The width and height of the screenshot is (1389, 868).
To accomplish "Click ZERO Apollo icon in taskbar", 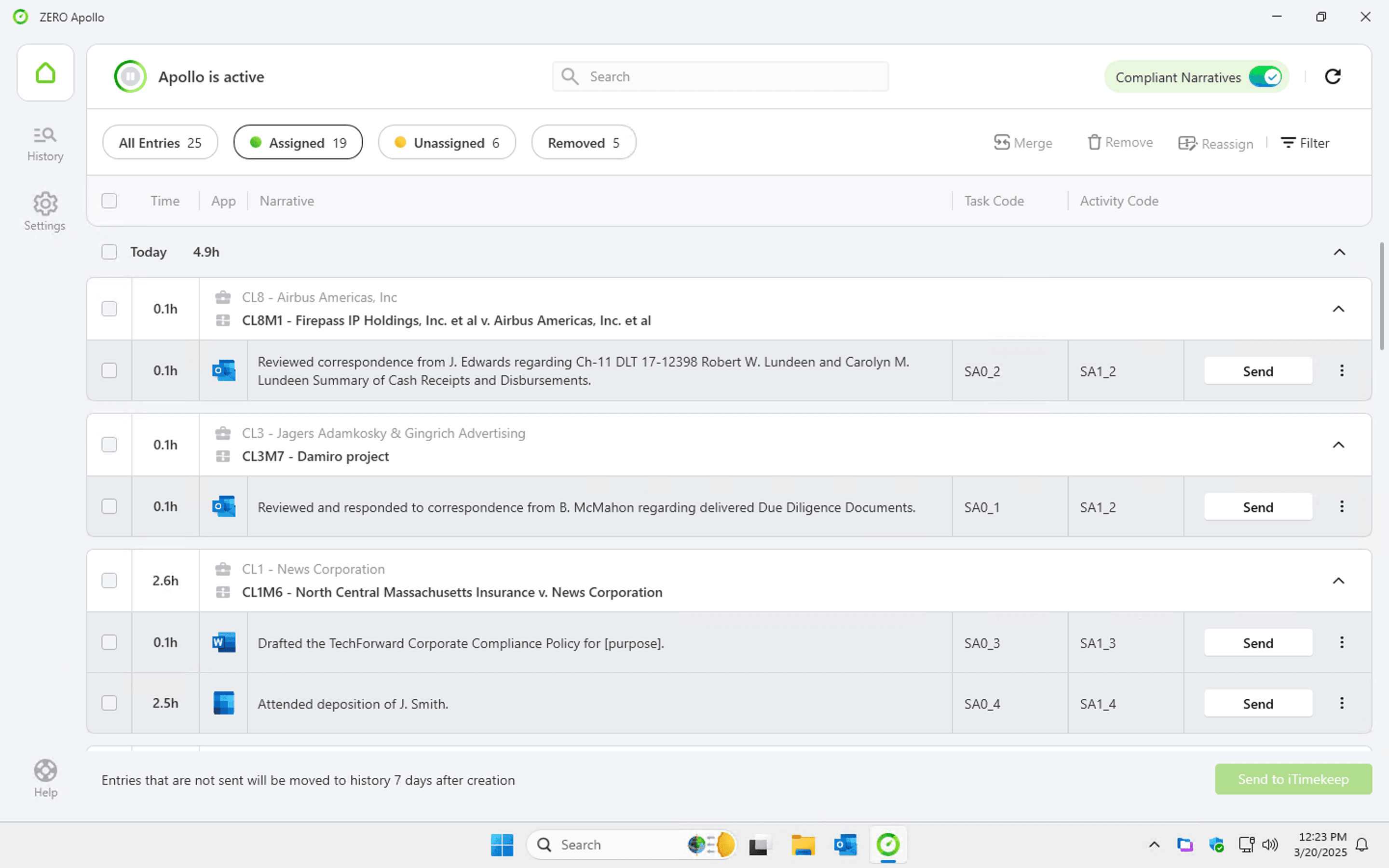I will [888, 845].
